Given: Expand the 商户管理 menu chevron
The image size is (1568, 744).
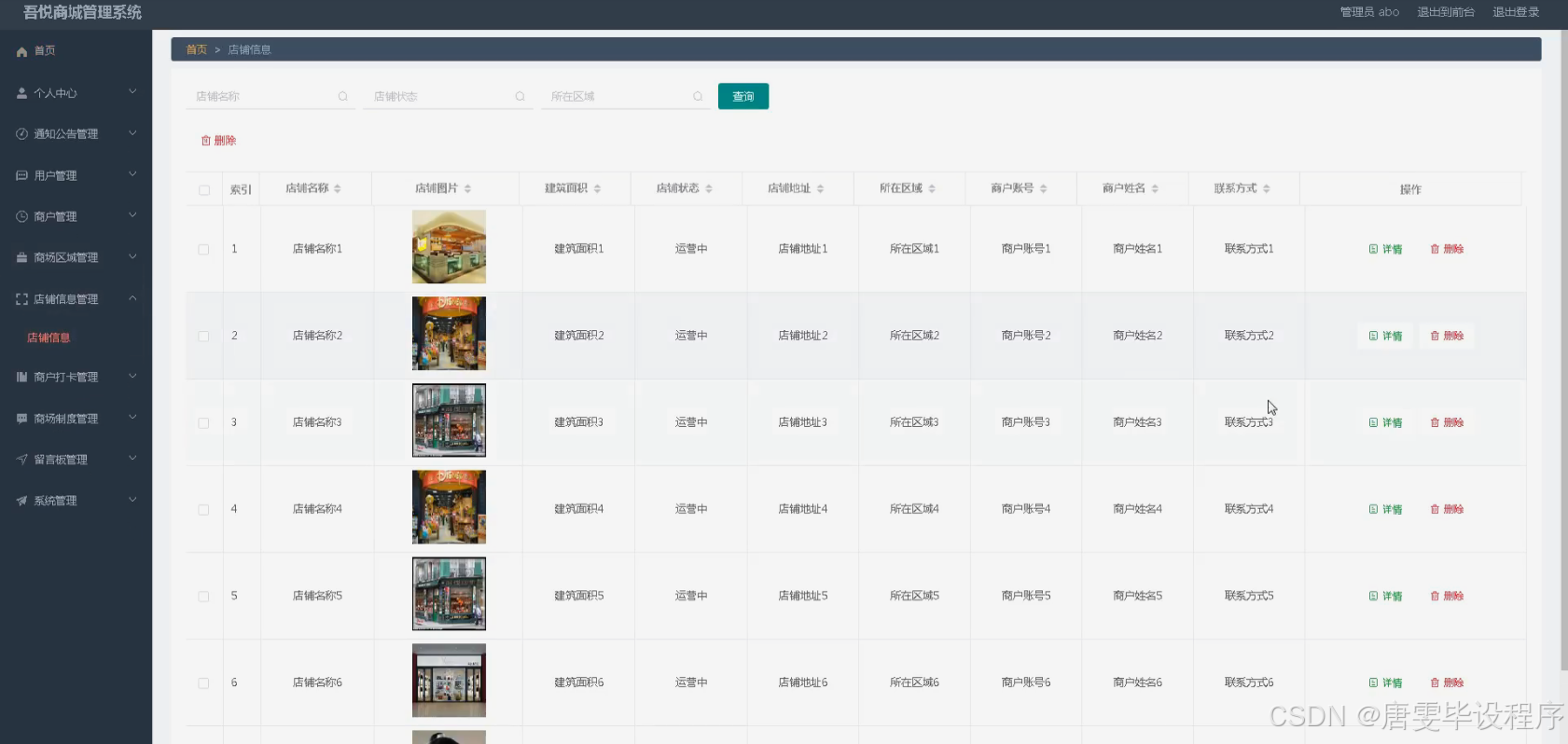Looking at the screenshot, I should coord(132,214).
